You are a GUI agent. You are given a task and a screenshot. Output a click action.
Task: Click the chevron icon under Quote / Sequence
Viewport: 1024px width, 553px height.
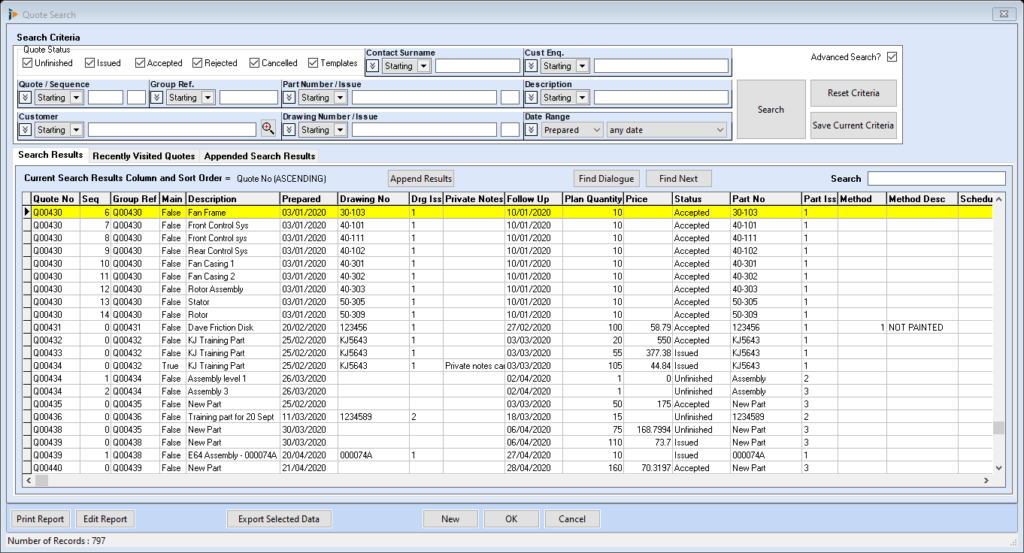pos(25,98)
